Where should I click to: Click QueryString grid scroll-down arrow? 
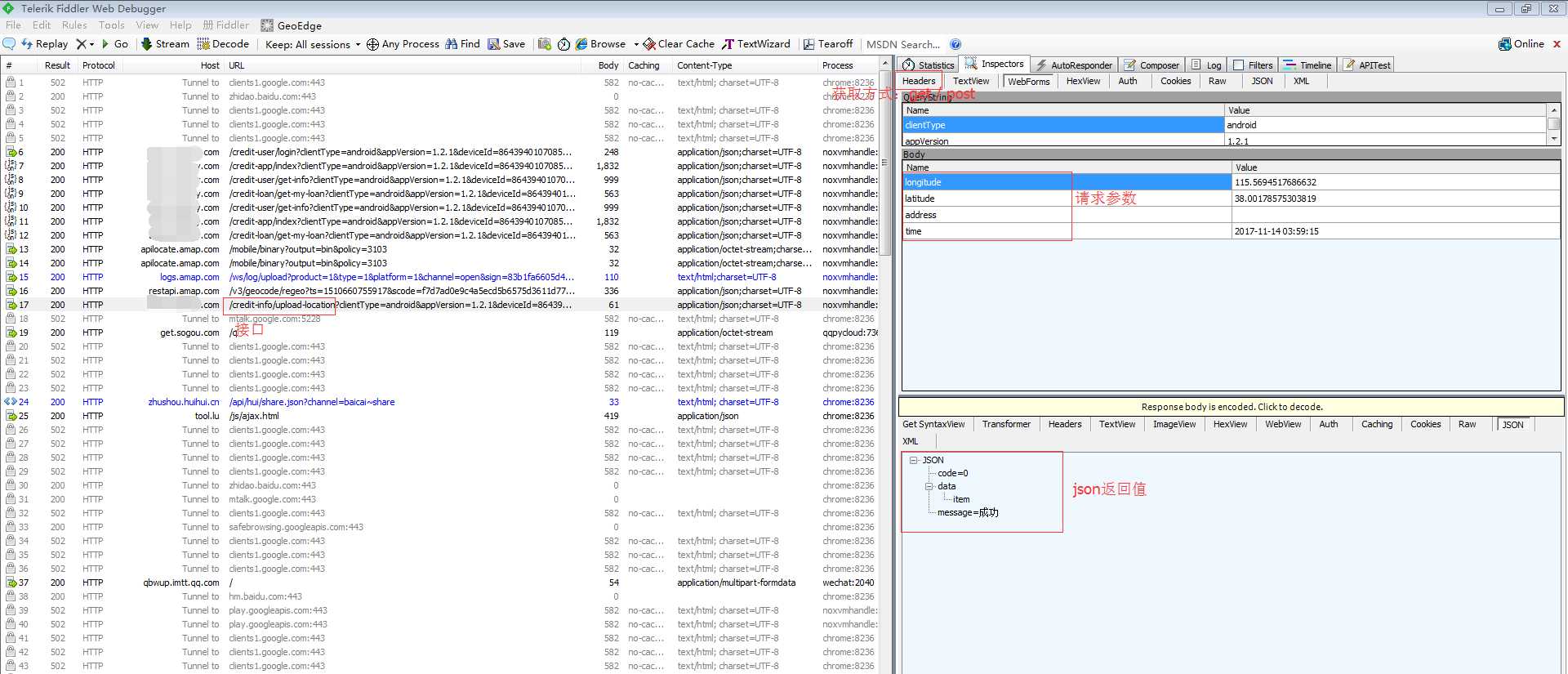(x=1553, y=139)
